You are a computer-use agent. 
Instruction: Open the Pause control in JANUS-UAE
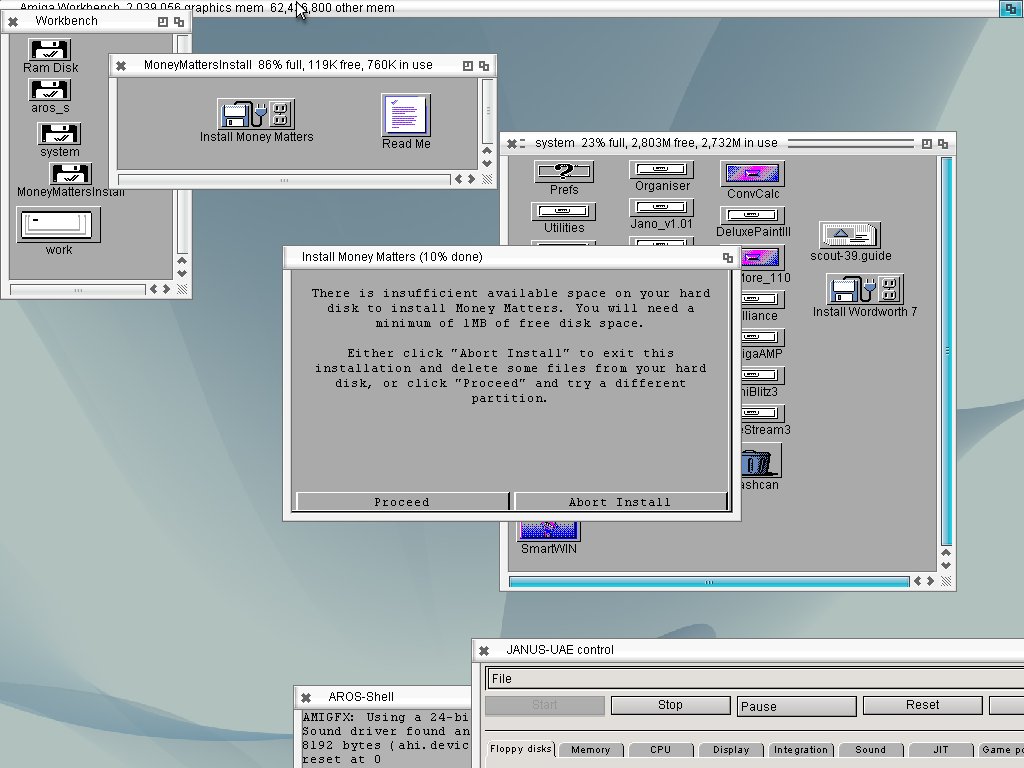point(797,706)
